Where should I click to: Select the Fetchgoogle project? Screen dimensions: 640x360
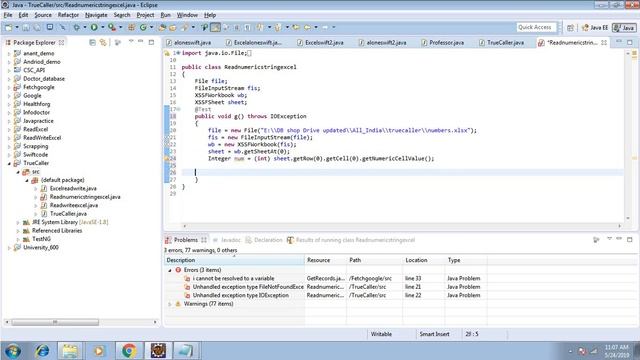tap(38, 87)
